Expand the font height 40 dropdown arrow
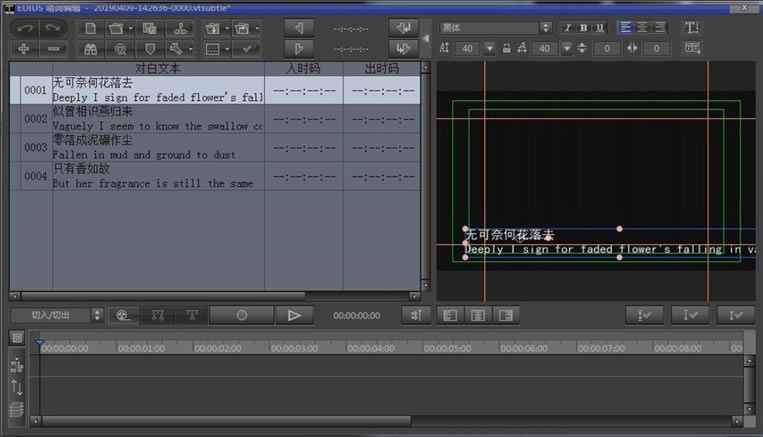Image resolution: width=763 pixels, height=437 pixels. (490, 48)
